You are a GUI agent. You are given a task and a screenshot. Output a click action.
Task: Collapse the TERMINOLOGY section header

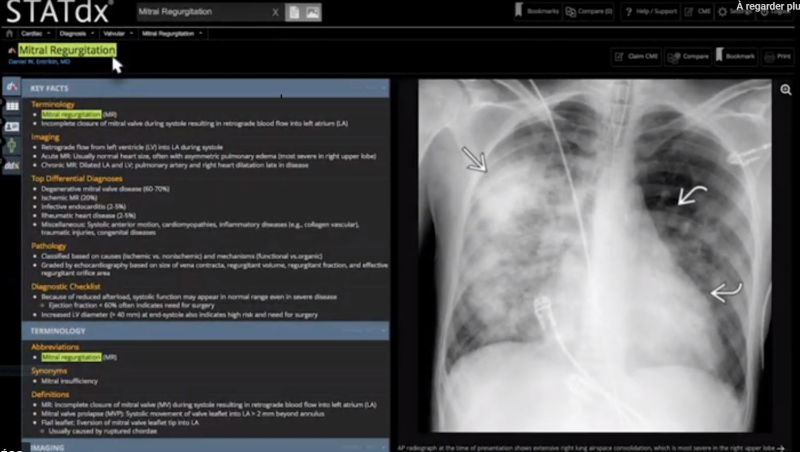205,331
